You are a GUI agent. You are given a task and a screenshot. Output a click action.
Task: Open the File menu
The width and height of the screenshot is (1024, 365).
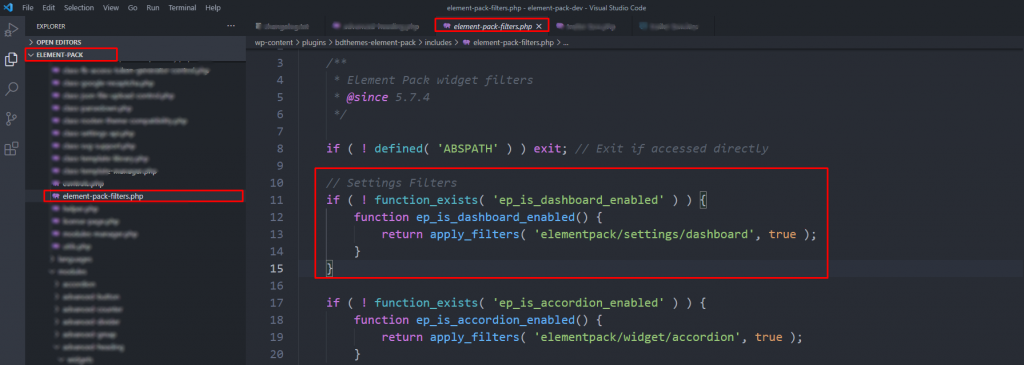click(28, 8)
